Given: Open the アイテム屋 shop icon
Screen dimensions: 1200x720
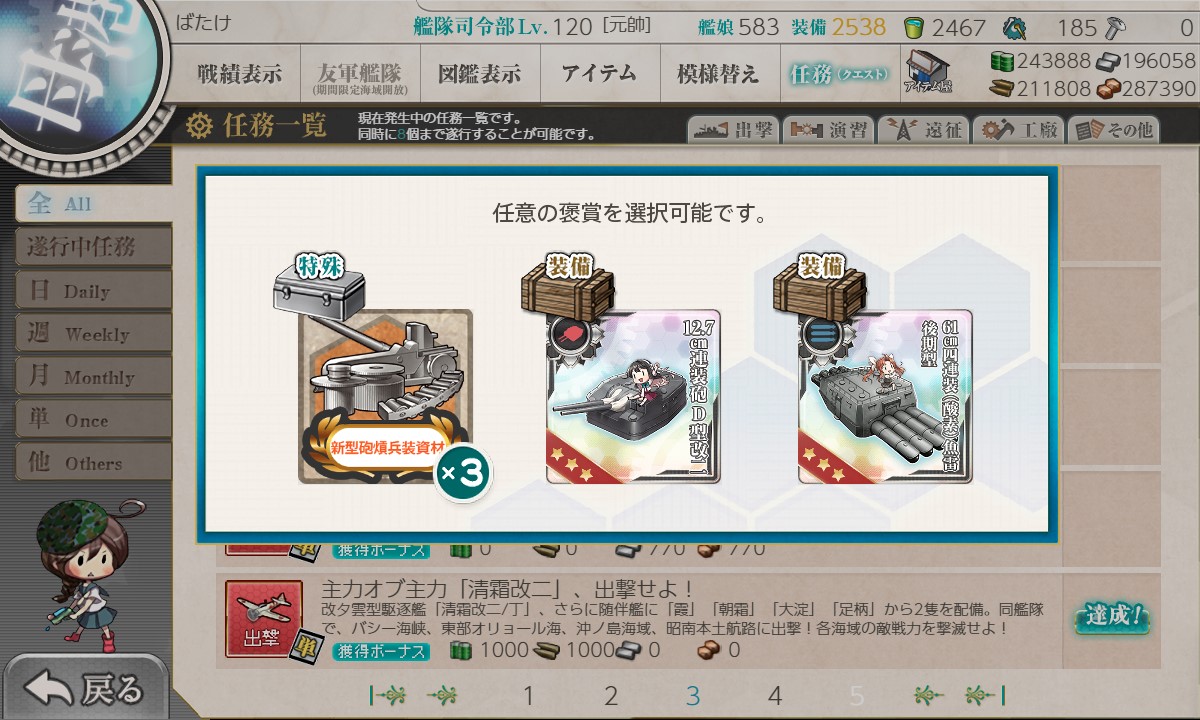Looking at the screenshot, I should (928, 72).
